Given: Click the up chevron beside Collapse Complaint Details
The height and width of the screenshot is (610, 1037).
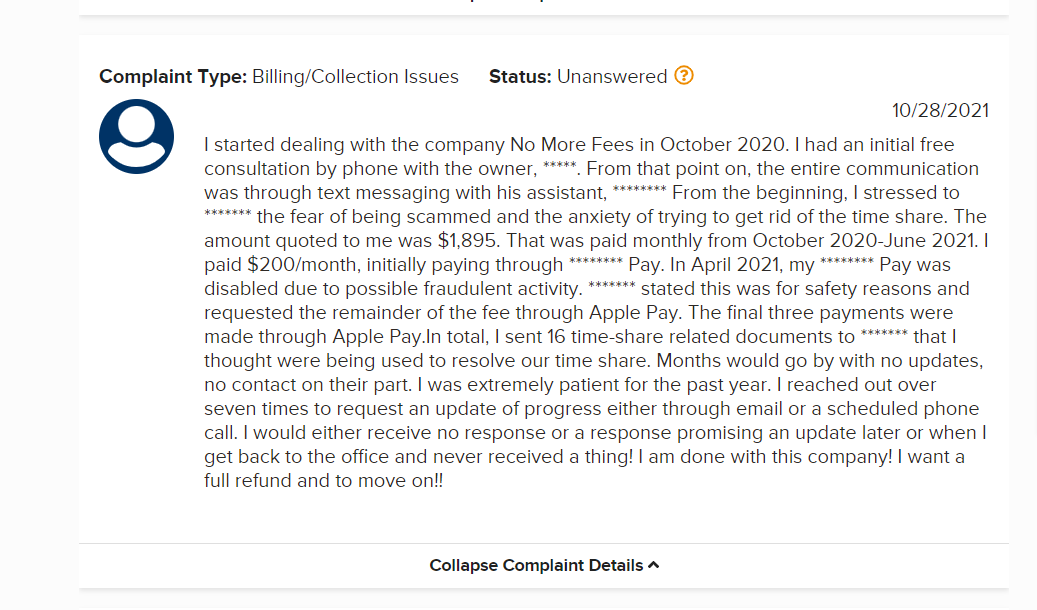Looking at the screenshot, I should pyautogui.click(x=654, y=565).
